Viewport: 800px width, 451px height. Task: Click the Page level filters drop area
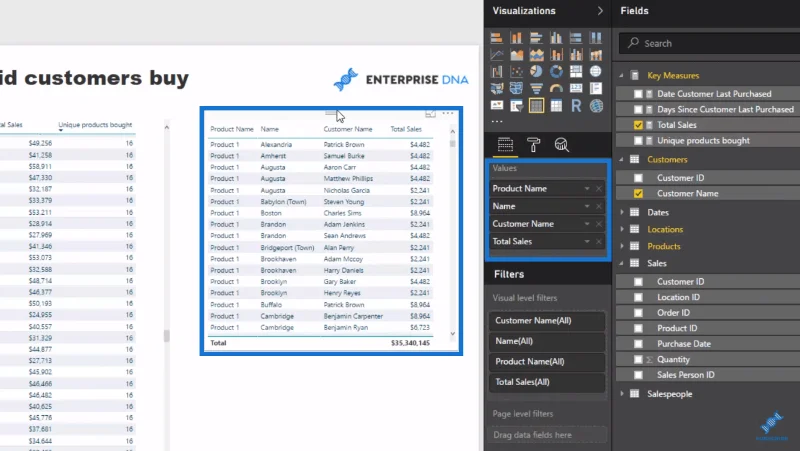tap(547, 435)
